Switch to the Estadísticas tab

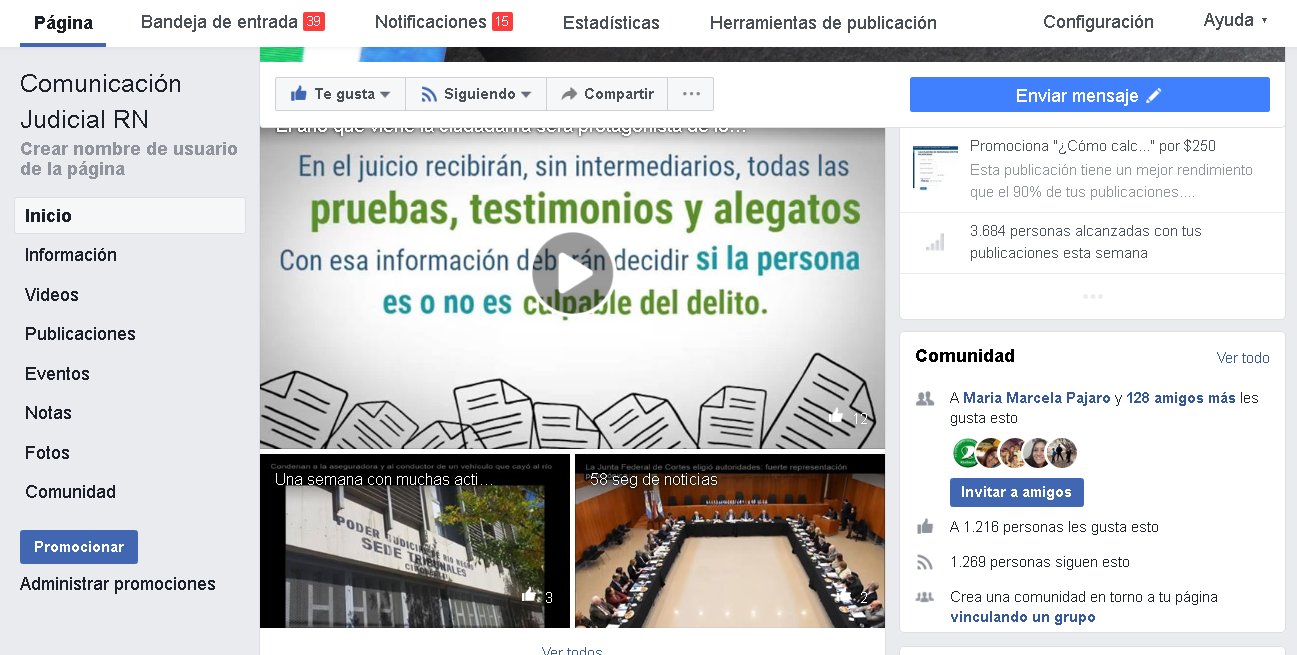[611, 20]
